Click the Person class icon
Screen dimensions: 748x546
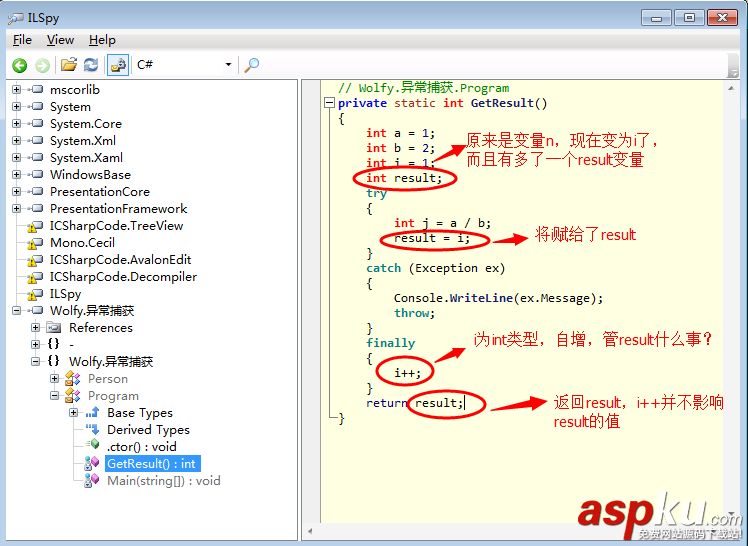point(73,379)
